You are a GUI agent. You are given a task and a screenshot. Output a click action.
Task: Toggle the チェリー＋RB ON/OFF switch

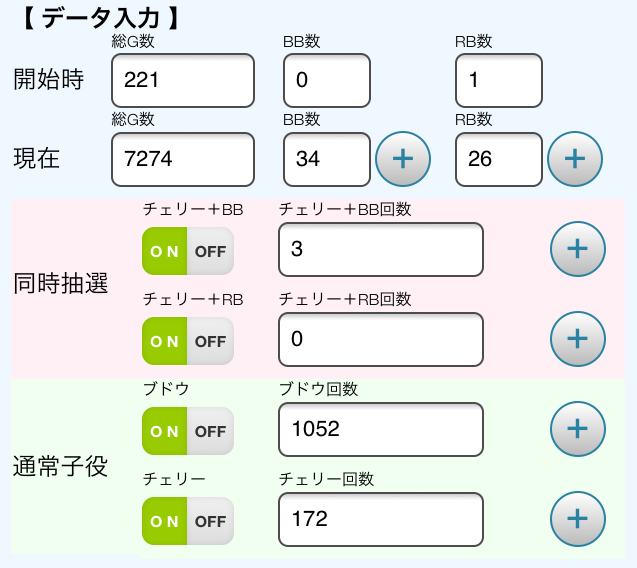(x=188, y=341)
